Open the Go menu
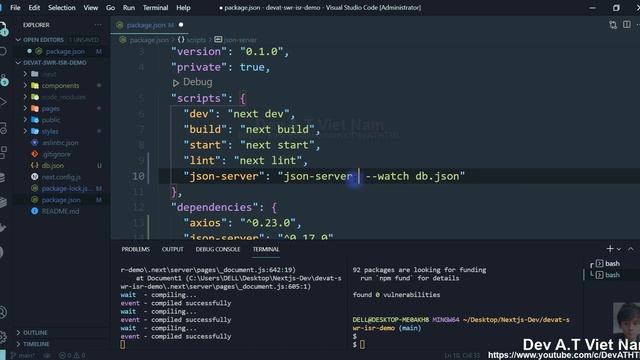Screen dimensions: 640x360 coord(110,7)
